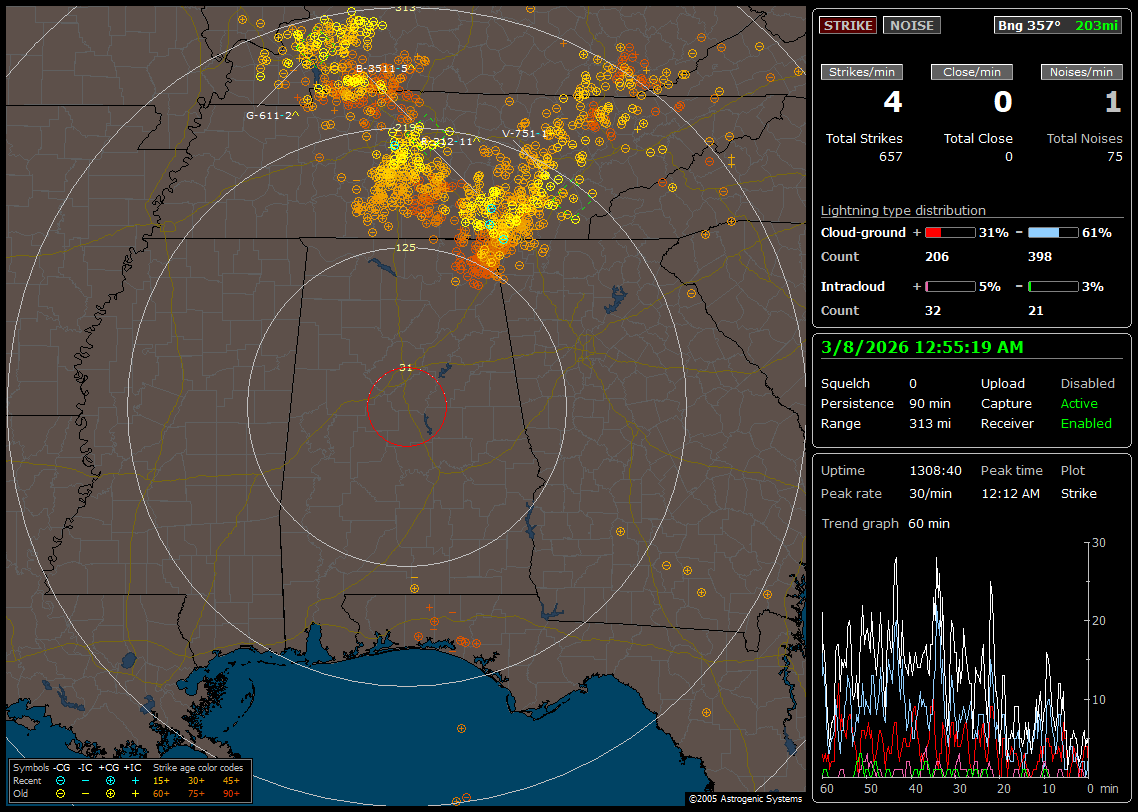Click the storm cell label V-751-1
The height and width of the screenshot is (812, 1138).
point(526,133)
